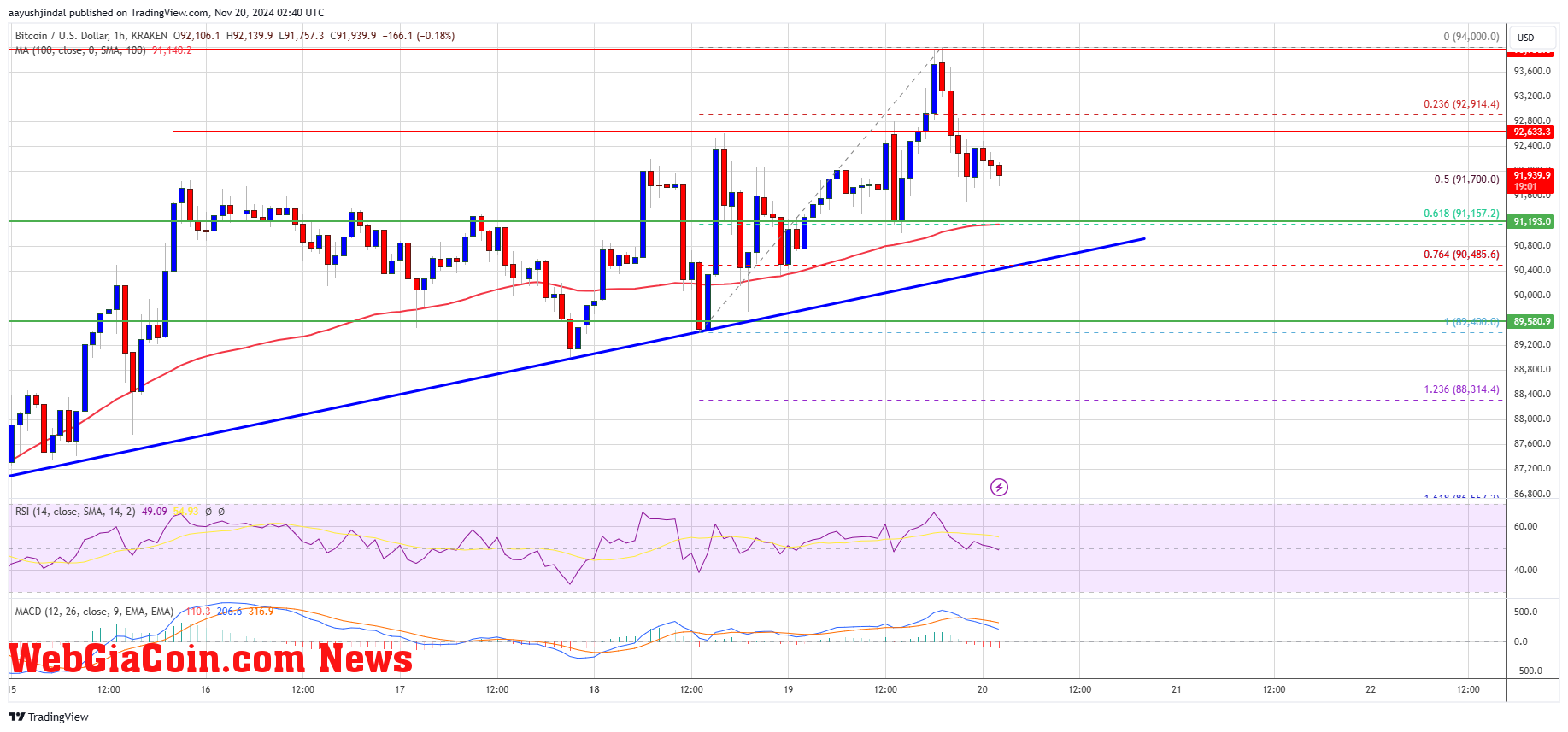Click the aayushjindal published on TradingView.com header

[x=166, y=13]
